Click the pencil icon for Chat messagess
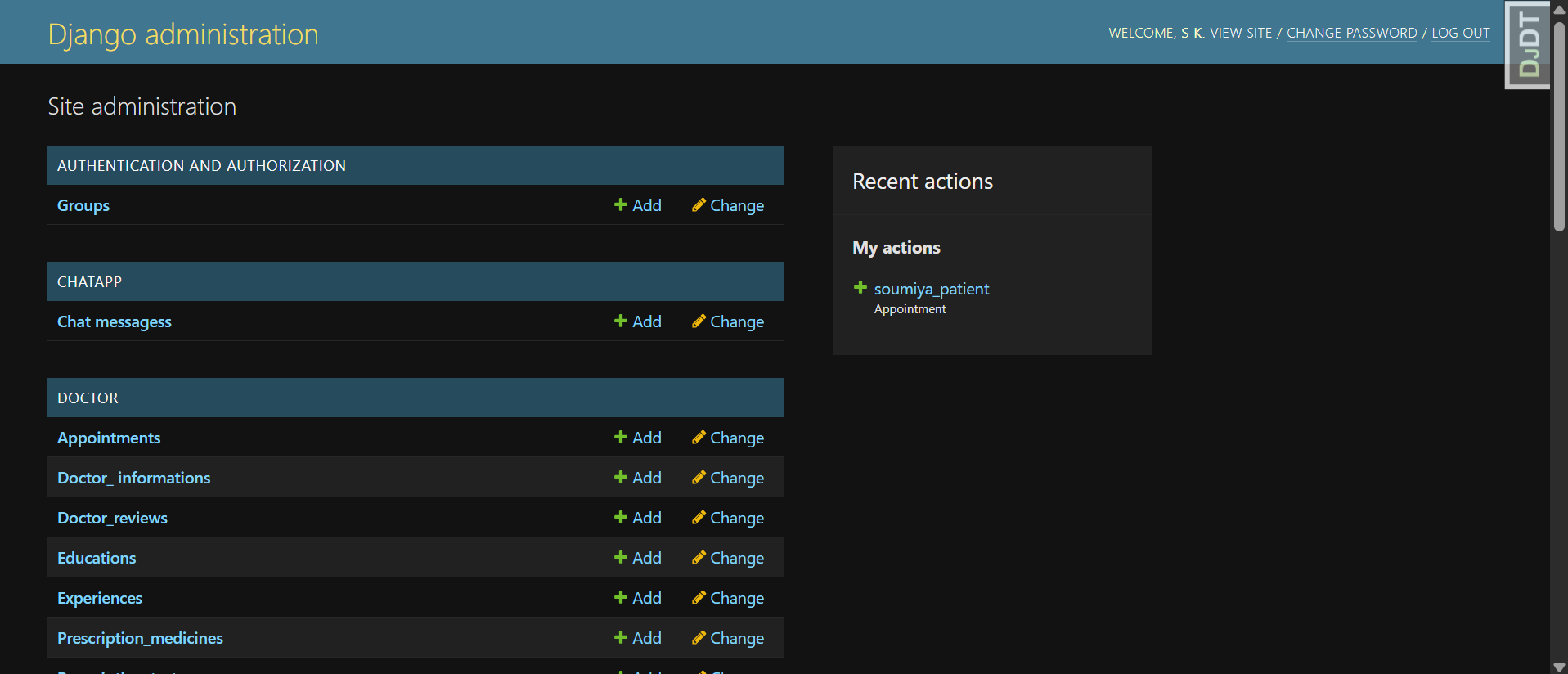The image size is (1568, 674). tap(699, 321)
